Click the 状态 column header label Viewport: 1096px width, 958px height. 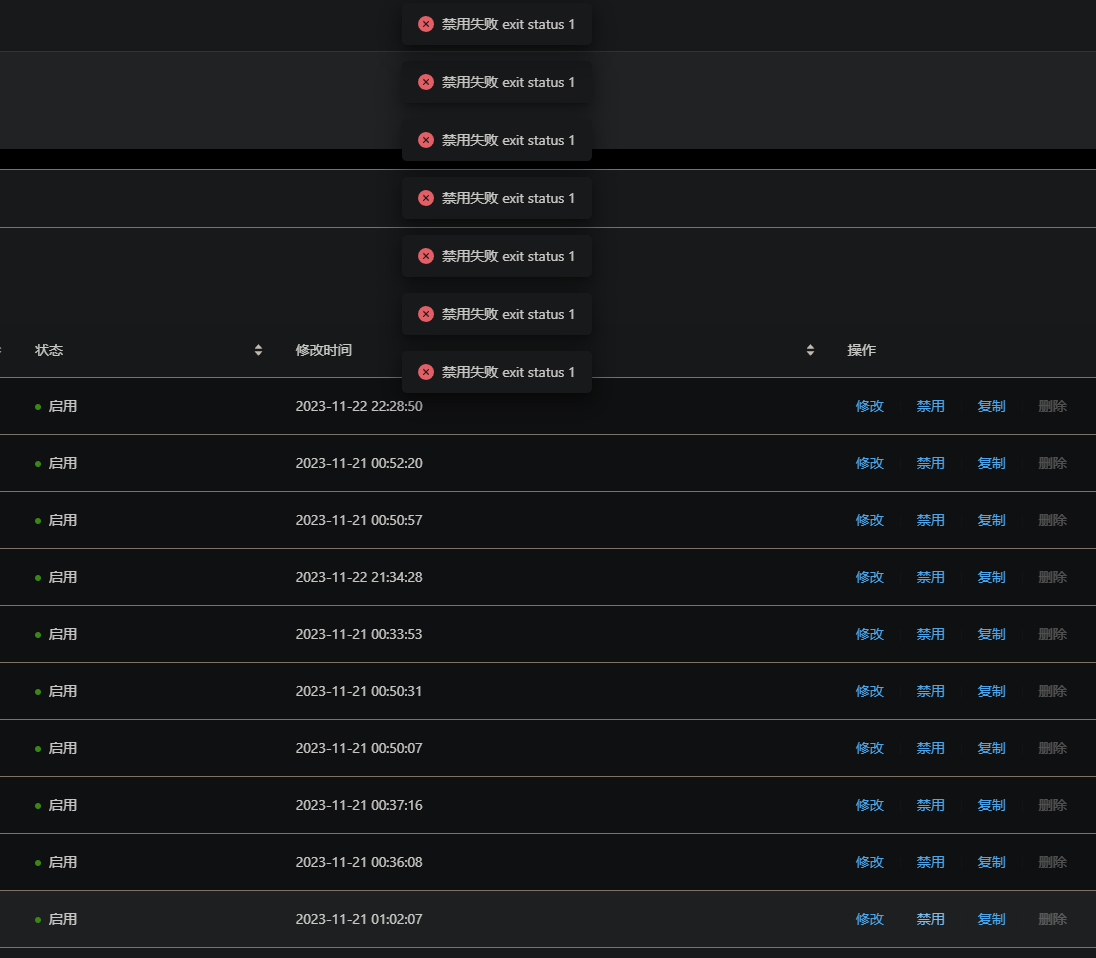49,350
